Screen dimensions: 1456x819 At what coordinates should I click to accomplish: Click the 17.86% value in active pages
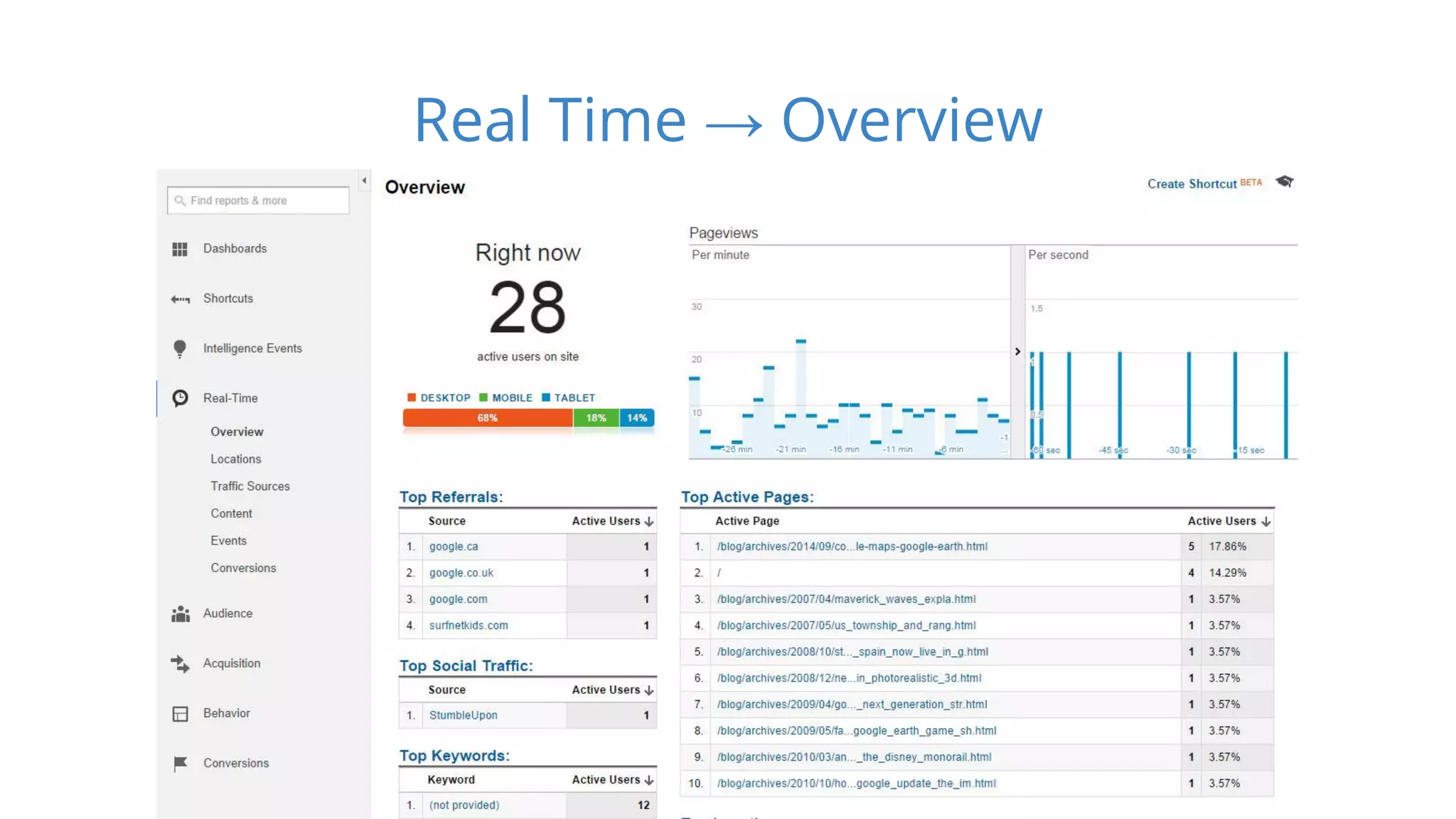(x=1228, y=547)
